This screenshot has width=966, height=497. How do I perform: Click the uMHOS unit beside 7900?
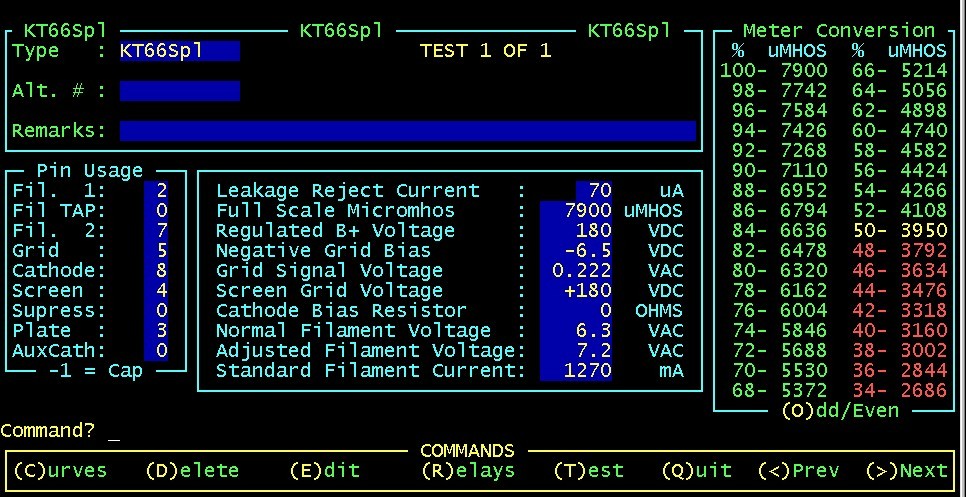(x=654, y=211)
